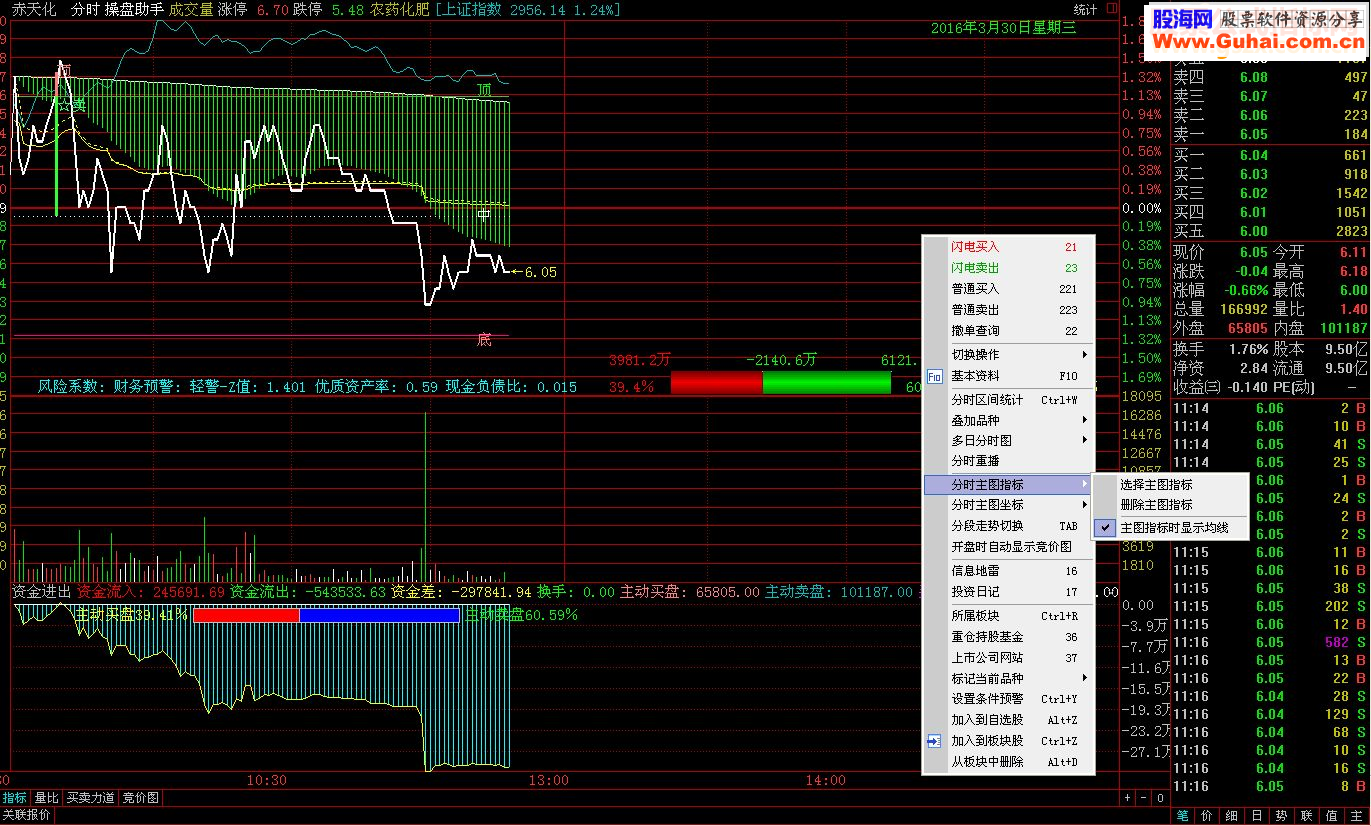This screenshot has height=826, width=1371.
Task: Choose 闪电买入 from the context menu
Action: [1008, 247]
